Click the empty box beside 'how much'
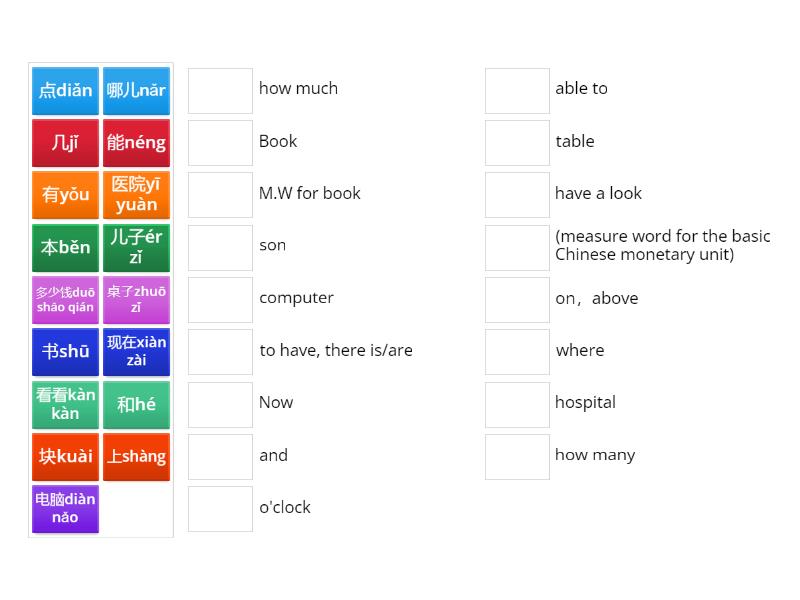The width and height of the screenshot is (800, 600). click(220, 91)
